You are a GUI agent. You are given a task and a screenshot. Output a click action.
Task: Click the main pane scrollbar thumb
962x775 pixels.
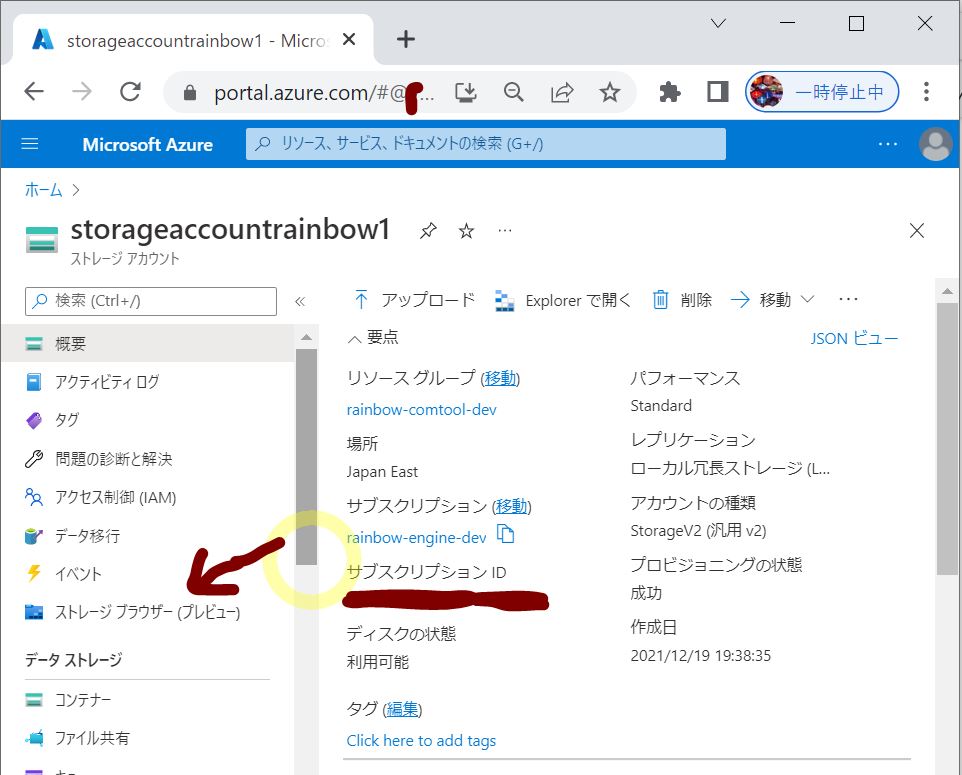947,439
